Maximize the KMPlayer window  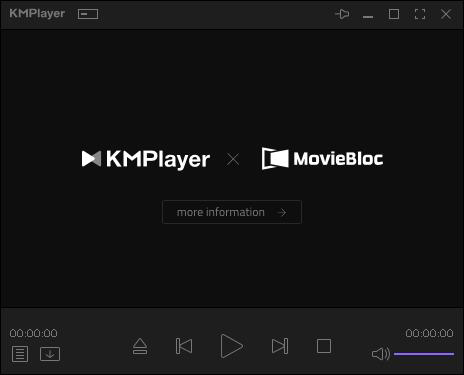click(x=394, y=14)
